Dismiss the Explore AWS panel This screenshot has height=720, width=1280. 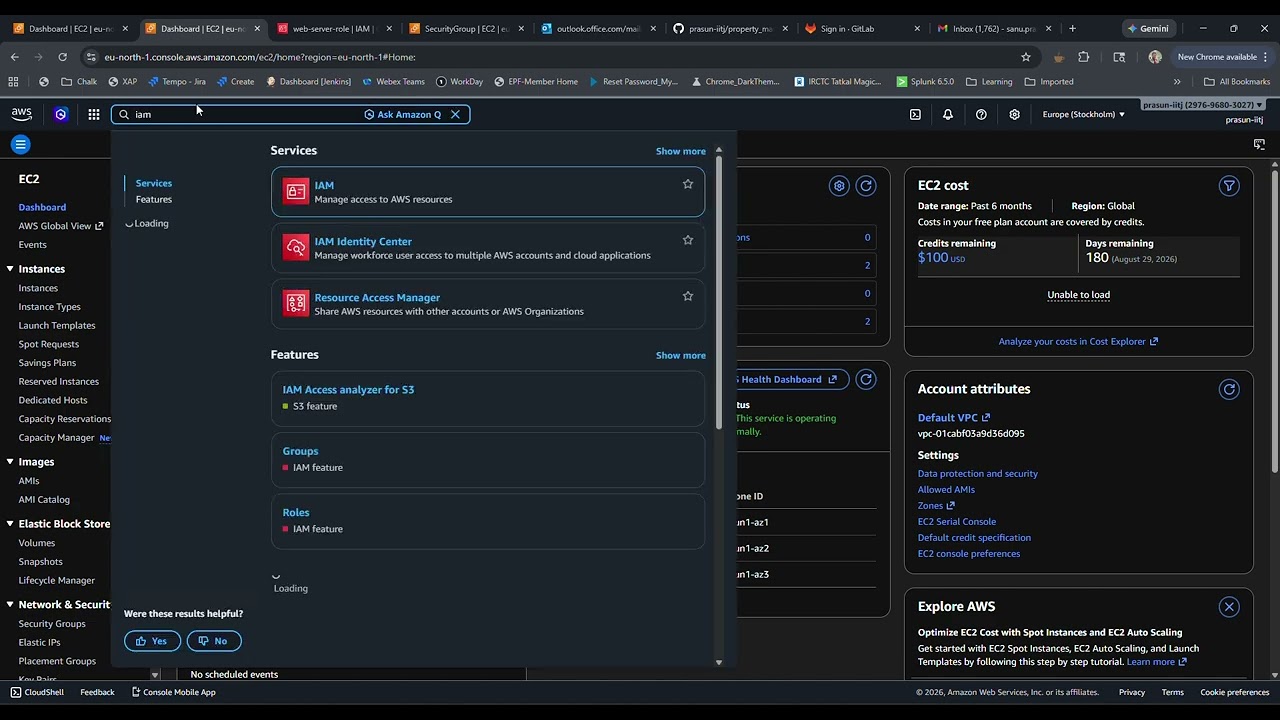tap(1229, 607)
